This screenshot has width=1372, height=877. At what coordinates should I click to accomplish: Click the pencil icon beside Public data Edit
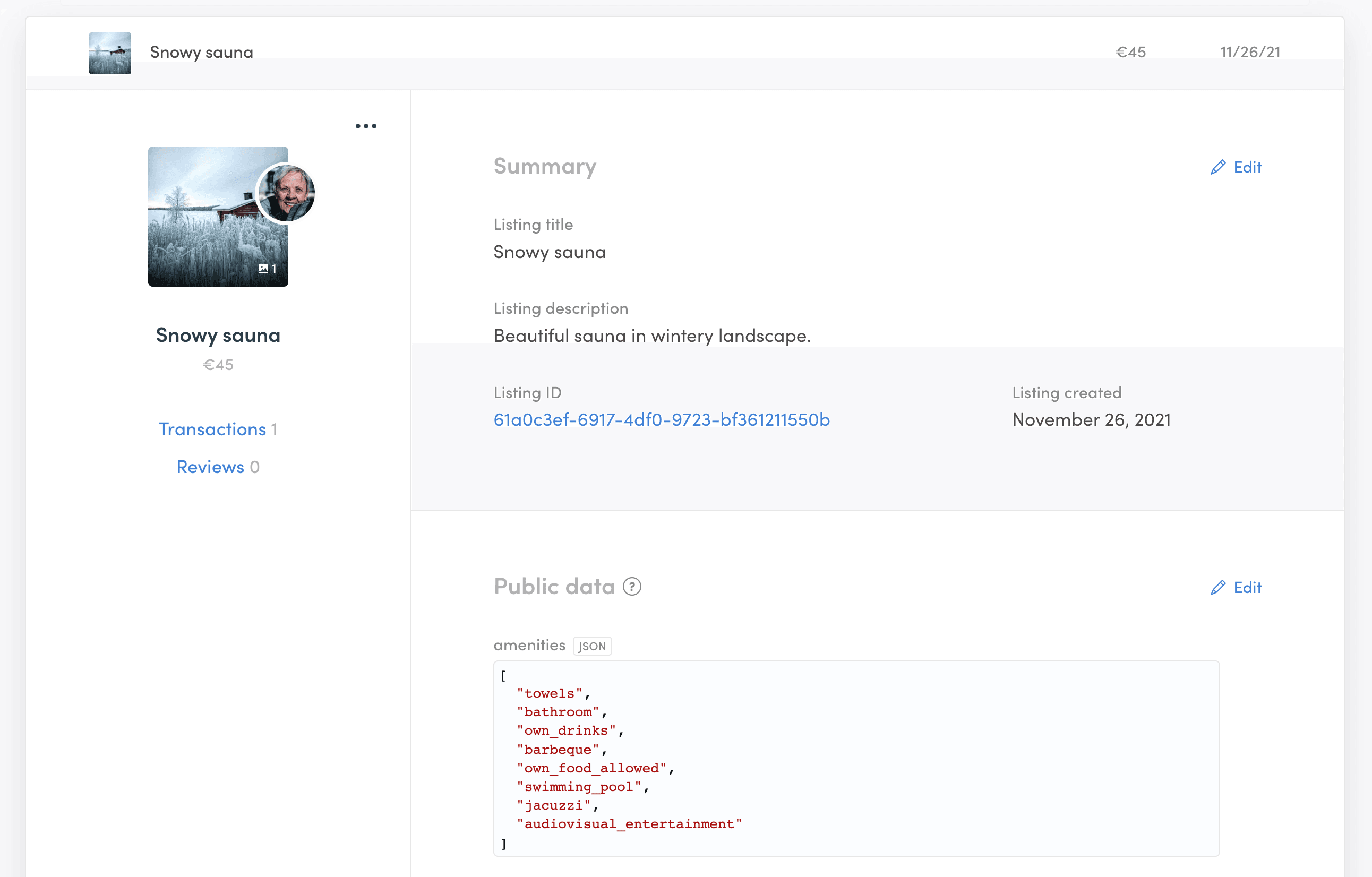(1217, 588)
